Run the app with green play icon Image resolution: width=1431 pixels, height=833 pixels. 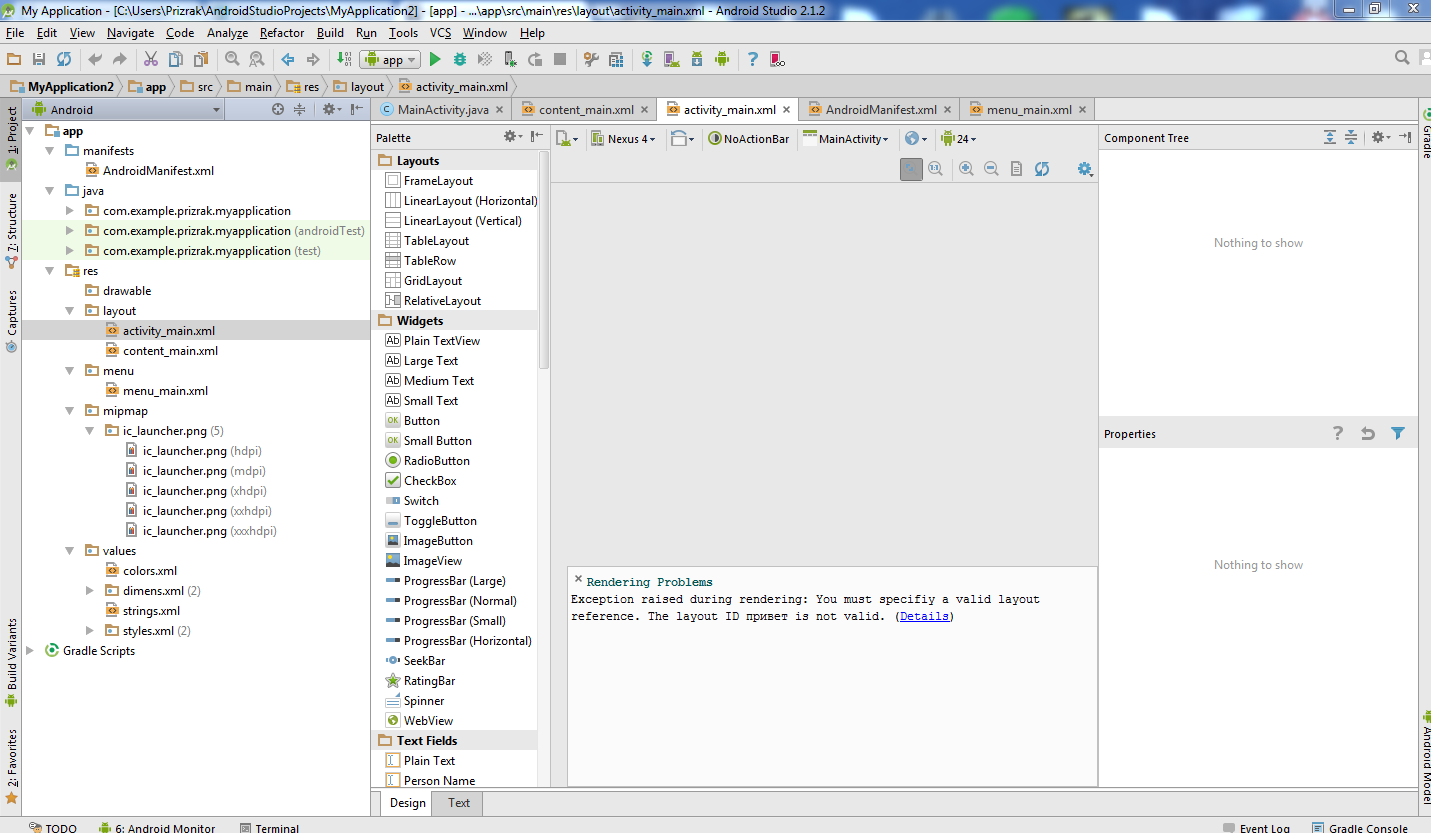coord(435,59)
